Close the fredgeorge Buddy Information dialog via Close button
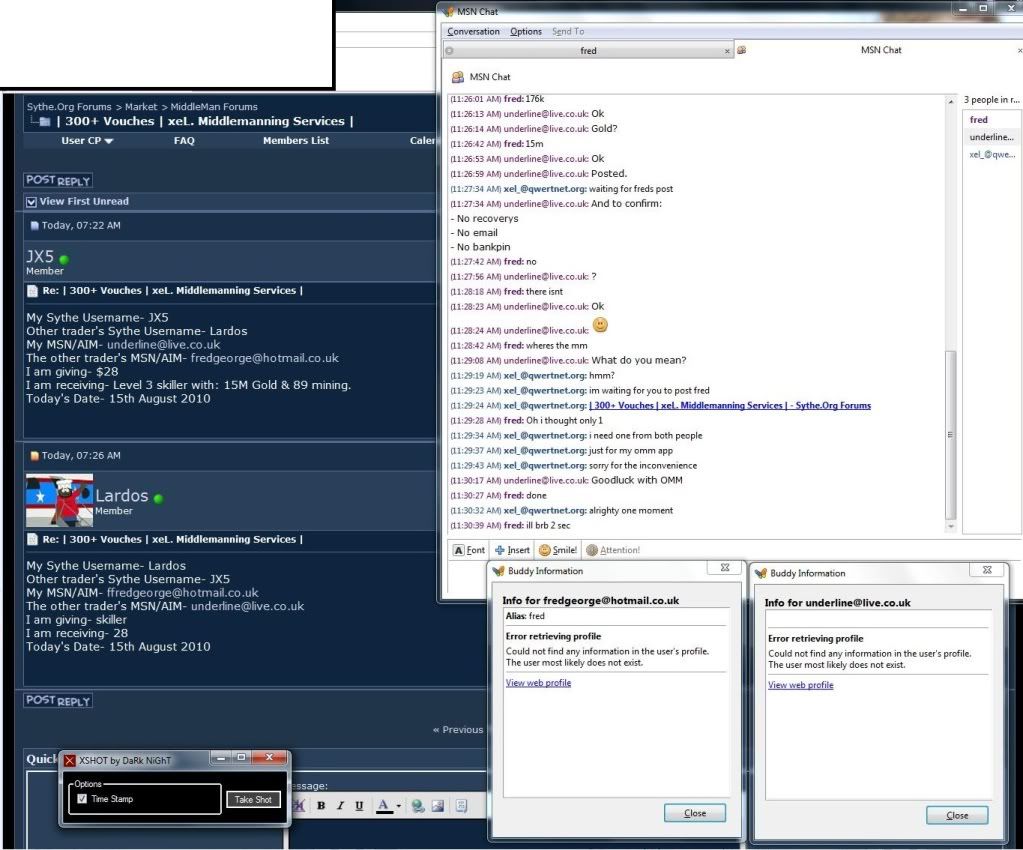 click(695, 813)
